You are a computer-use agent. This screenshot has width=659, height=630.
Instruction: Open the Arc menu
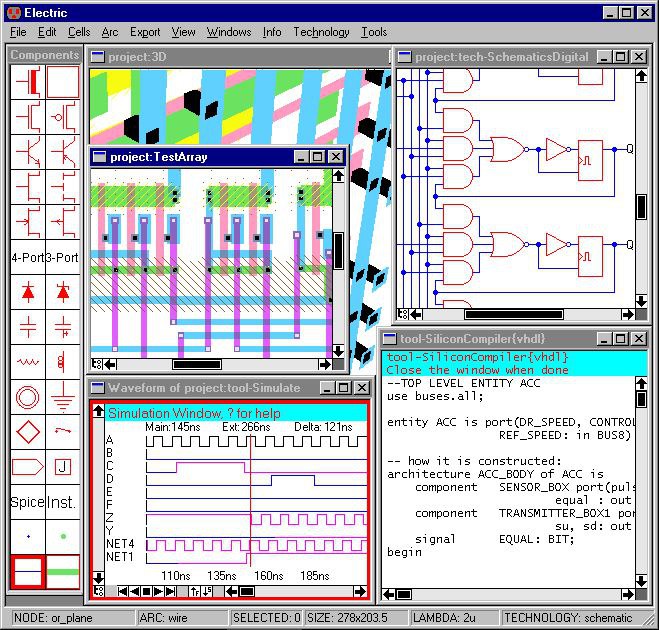[110, 32]
